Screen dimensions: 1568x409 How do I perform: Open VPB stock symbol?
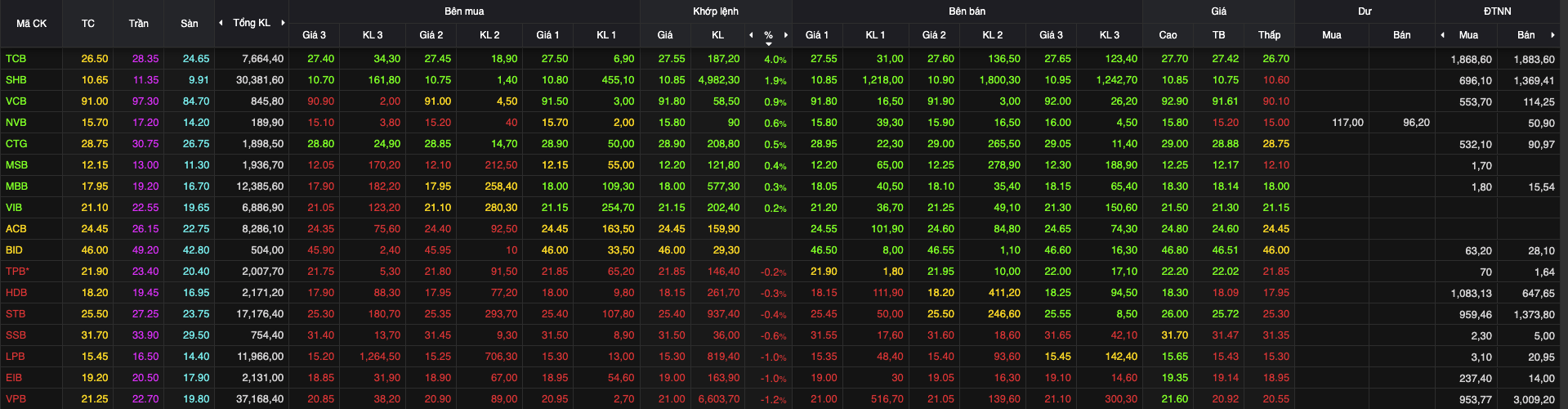click(x=16, y=399)
